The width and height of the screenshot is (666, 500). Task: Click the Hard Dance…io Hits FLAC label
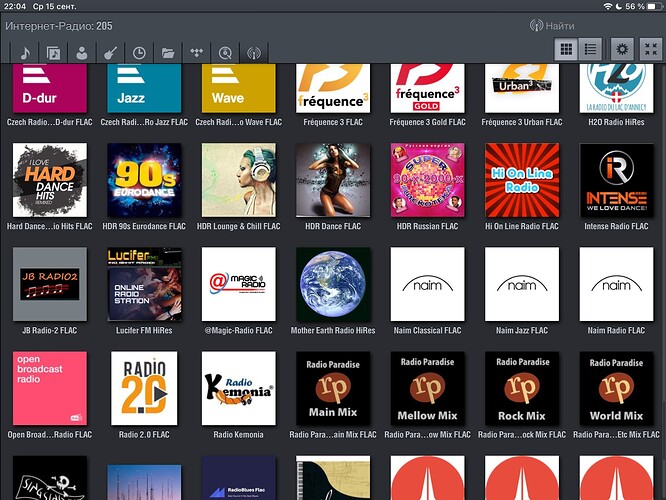pos(50,226)
